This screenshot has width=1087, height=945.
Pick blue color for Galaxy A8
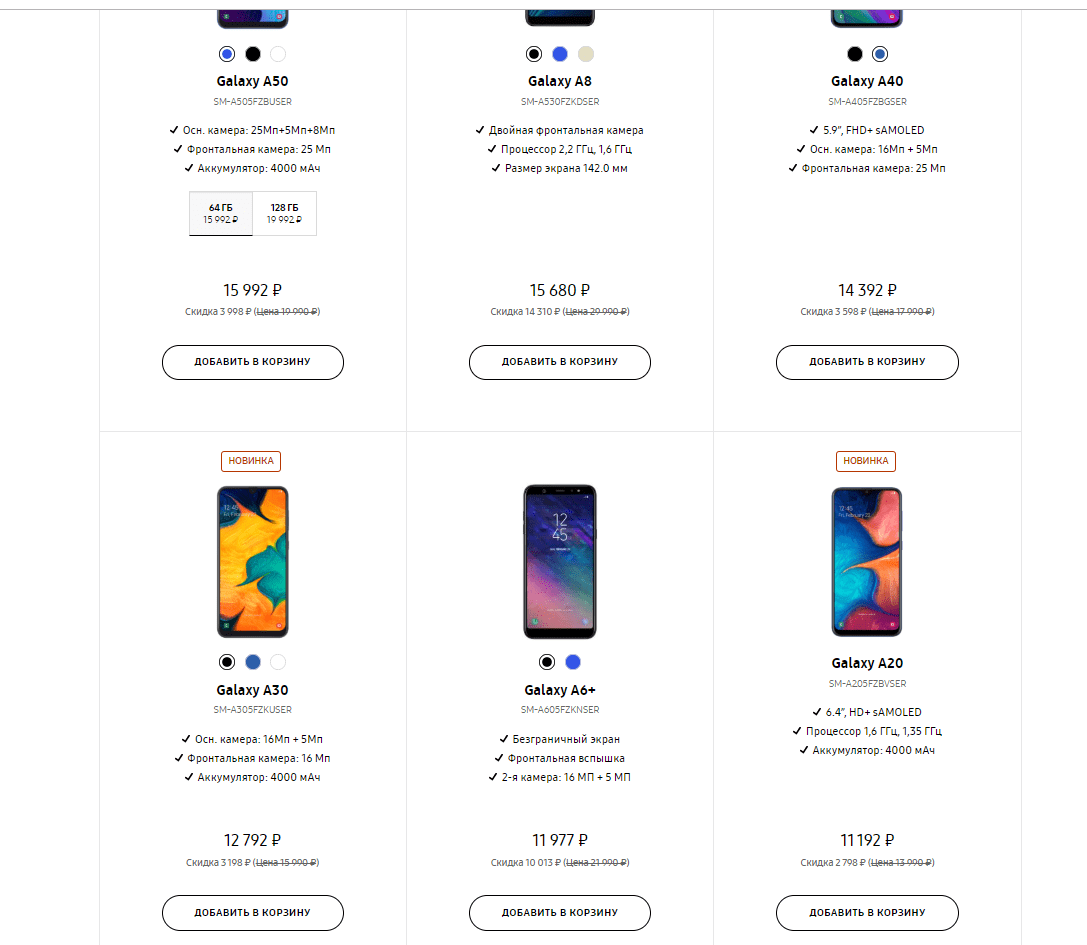click(560, 54)
